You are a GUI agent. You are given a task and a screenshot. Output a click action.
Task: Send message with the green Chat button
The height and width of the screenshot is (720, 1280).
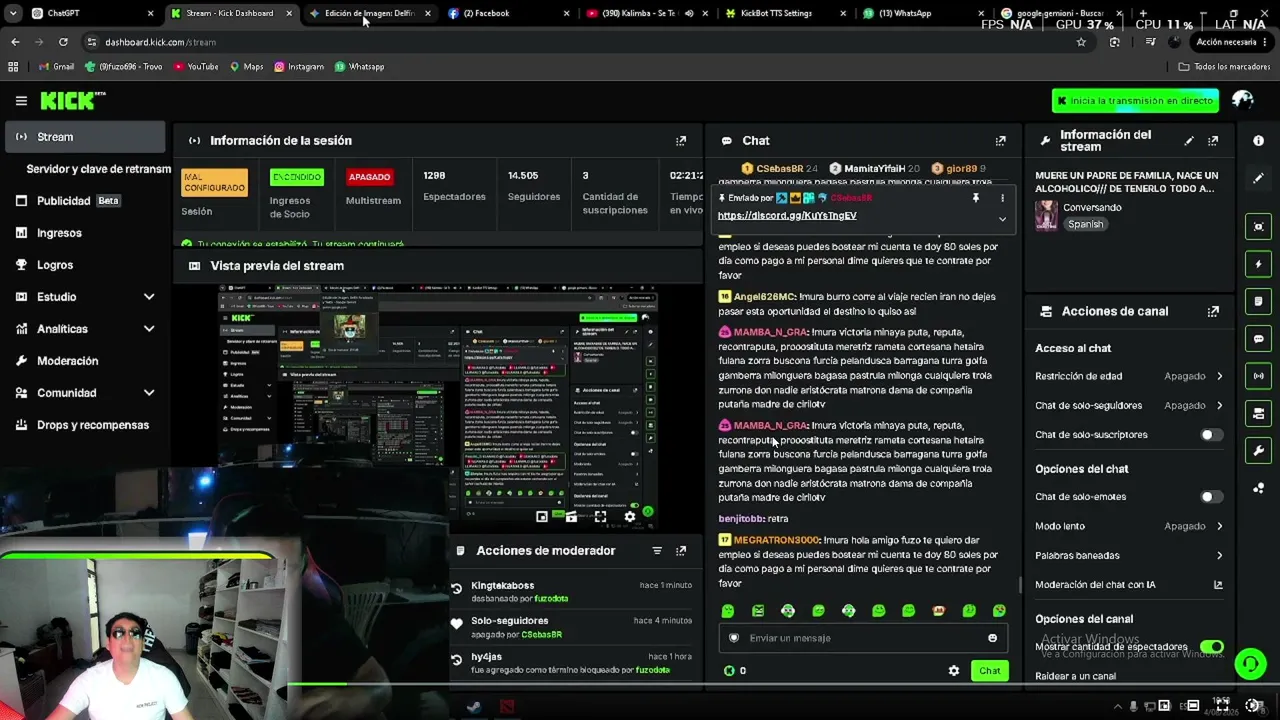[x=989, y=671]
